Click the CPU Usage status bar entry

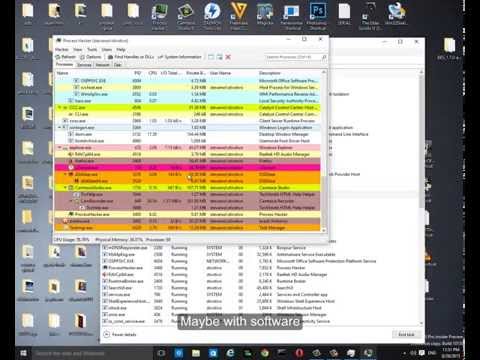click(x=72, y=239)
